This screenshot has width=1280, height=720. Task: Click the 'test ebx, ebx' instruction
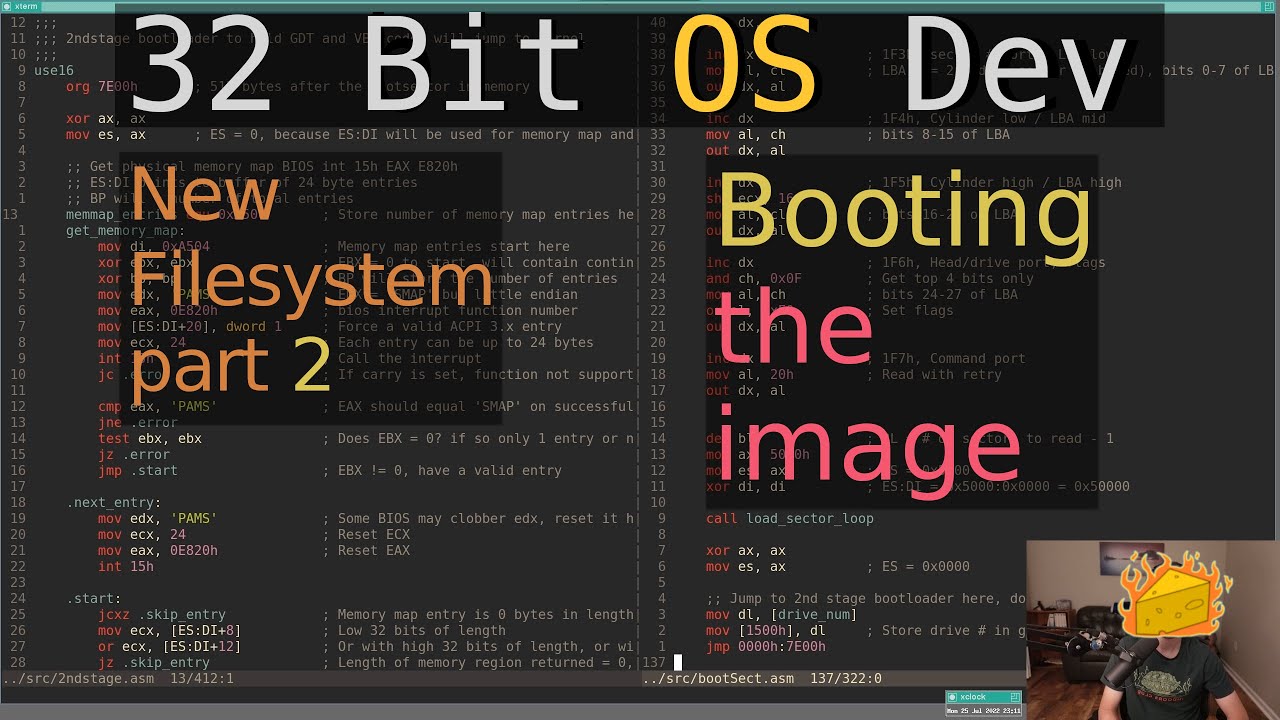150,438
